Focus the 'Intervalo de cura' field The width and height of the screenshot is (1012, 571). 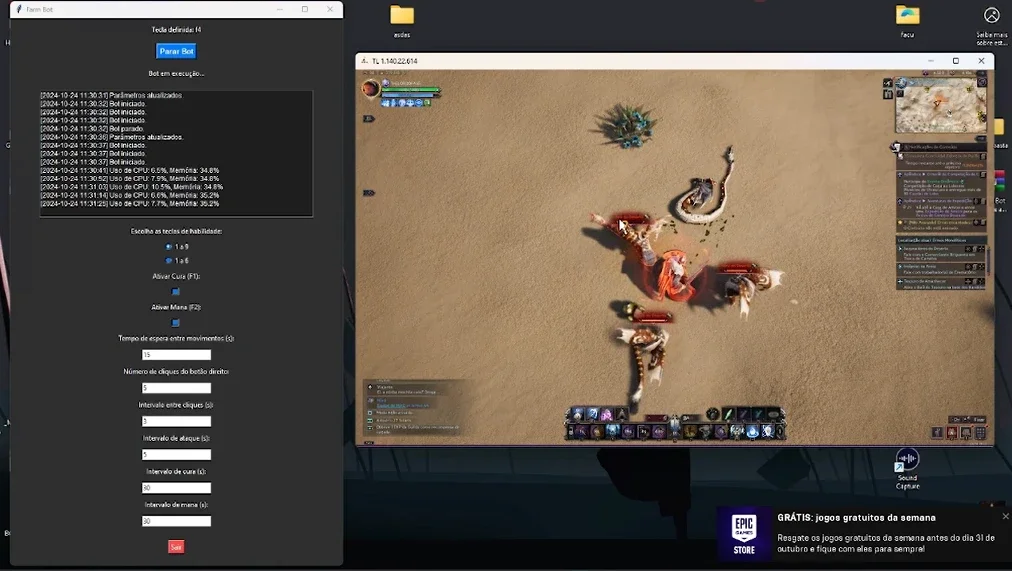(176, 488)
